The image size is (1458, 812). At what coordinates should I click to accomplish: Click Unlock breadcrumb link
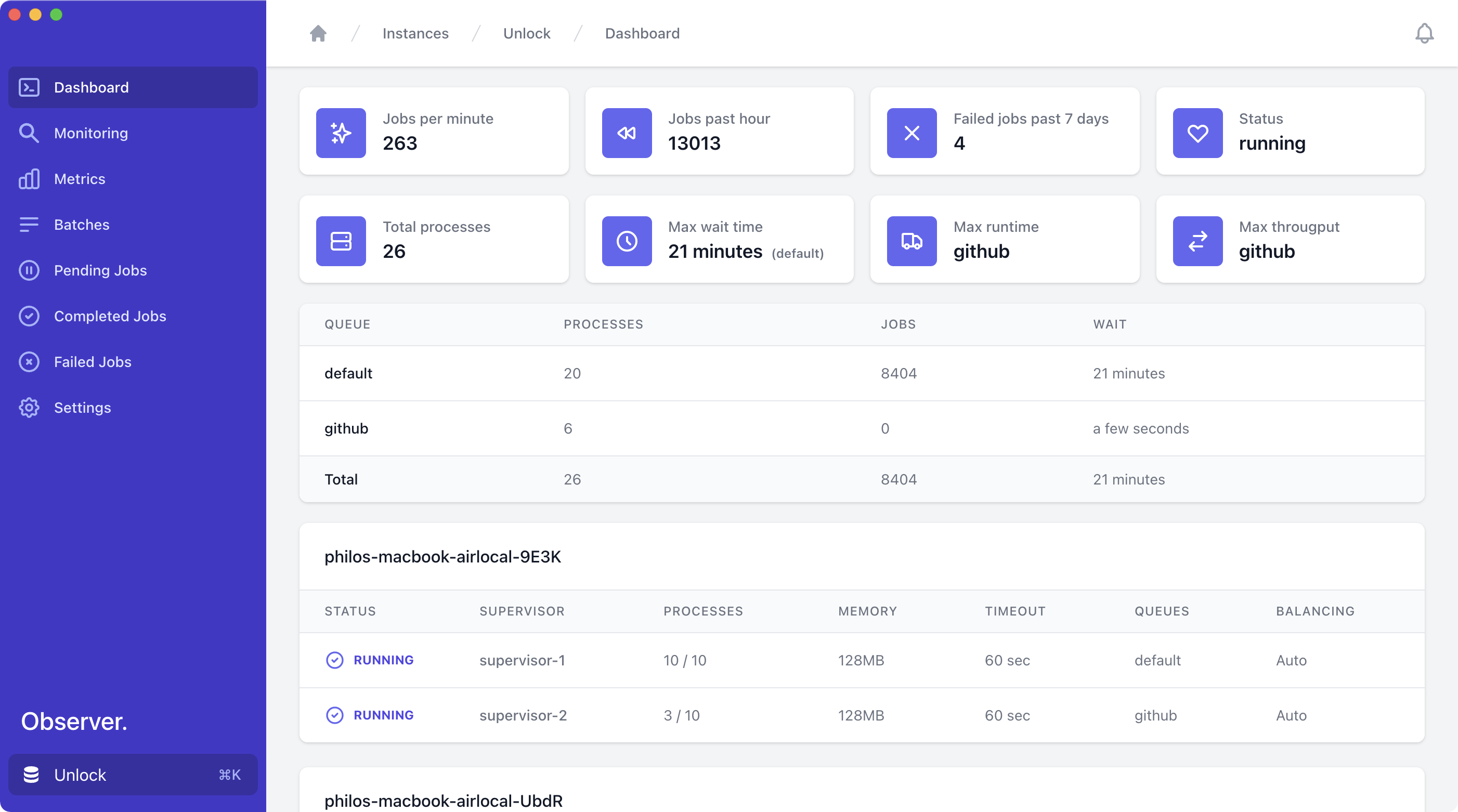pos(526,33)
